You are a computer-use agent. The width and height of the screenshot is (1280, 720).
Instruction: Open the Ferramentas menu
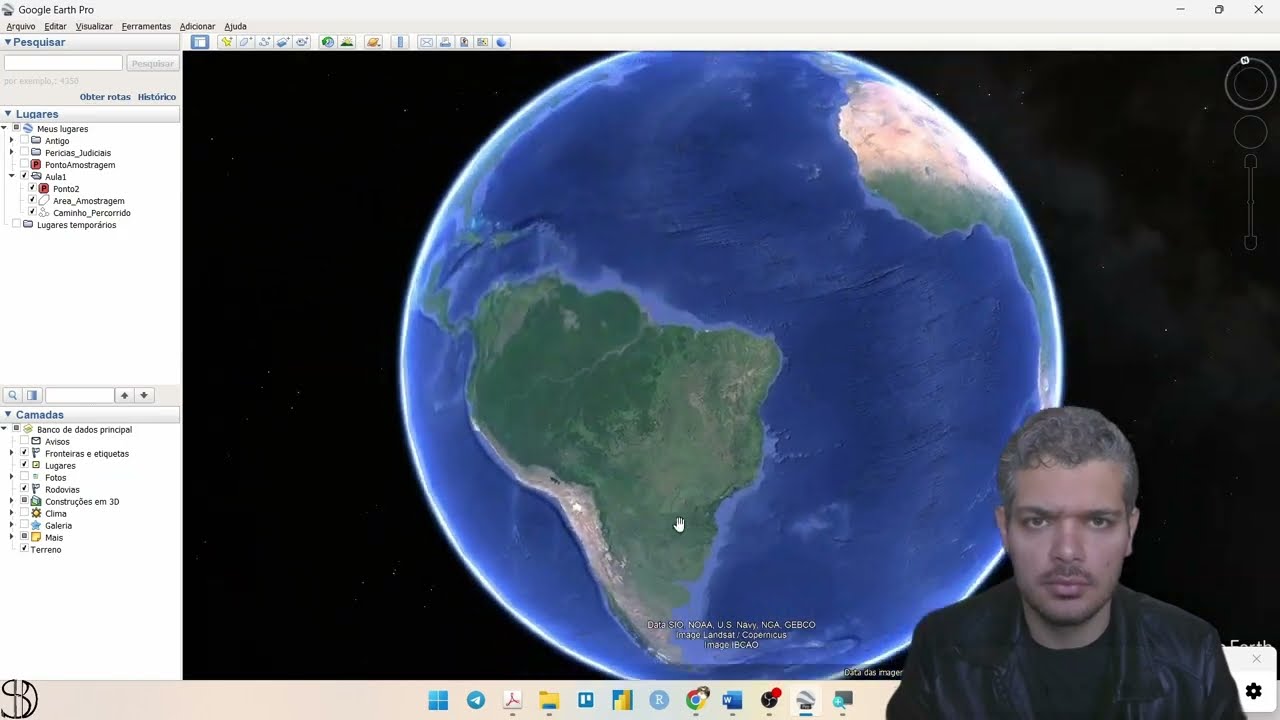146,26
